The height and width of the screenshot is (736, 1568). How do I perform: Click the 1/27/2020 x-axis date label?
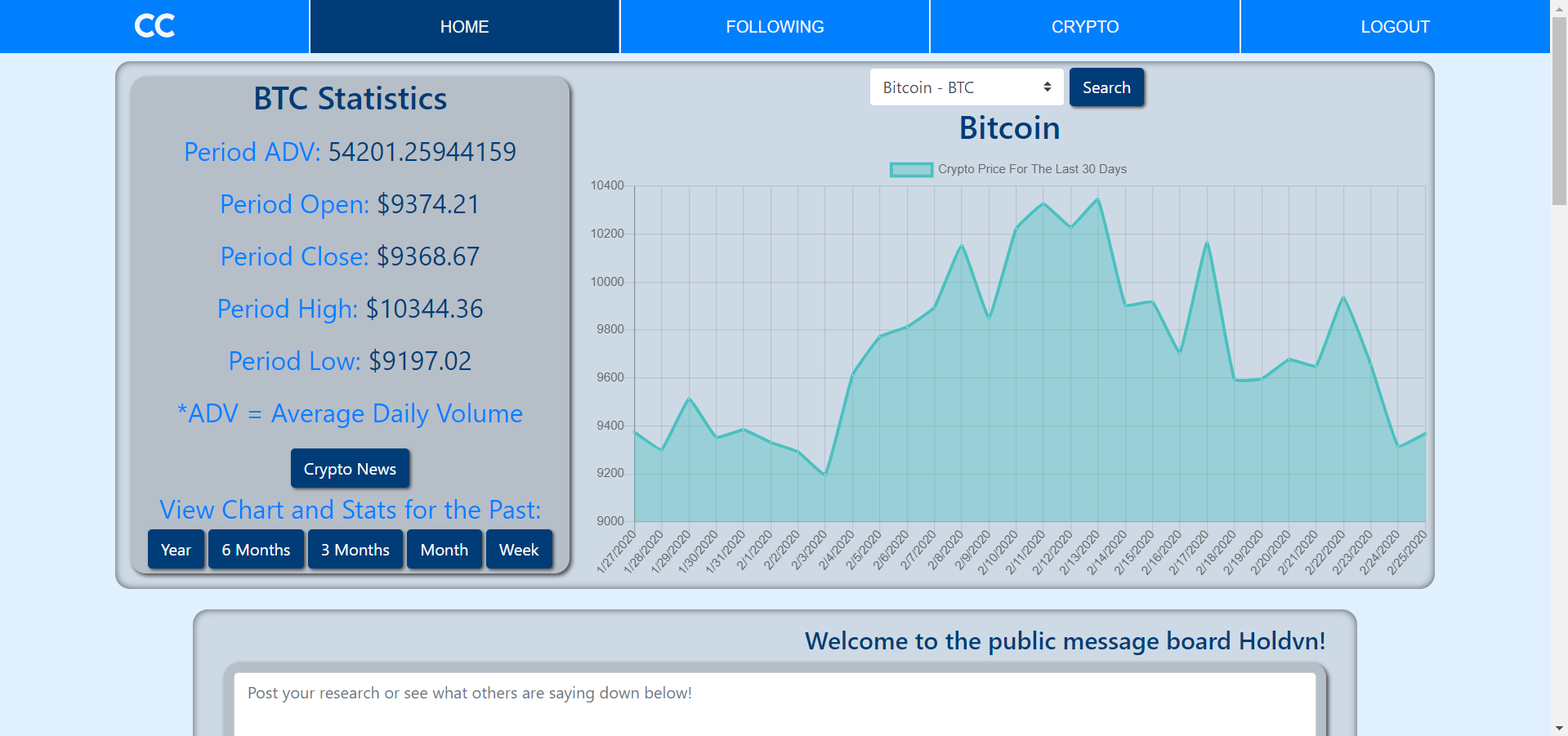click(617, 552)
